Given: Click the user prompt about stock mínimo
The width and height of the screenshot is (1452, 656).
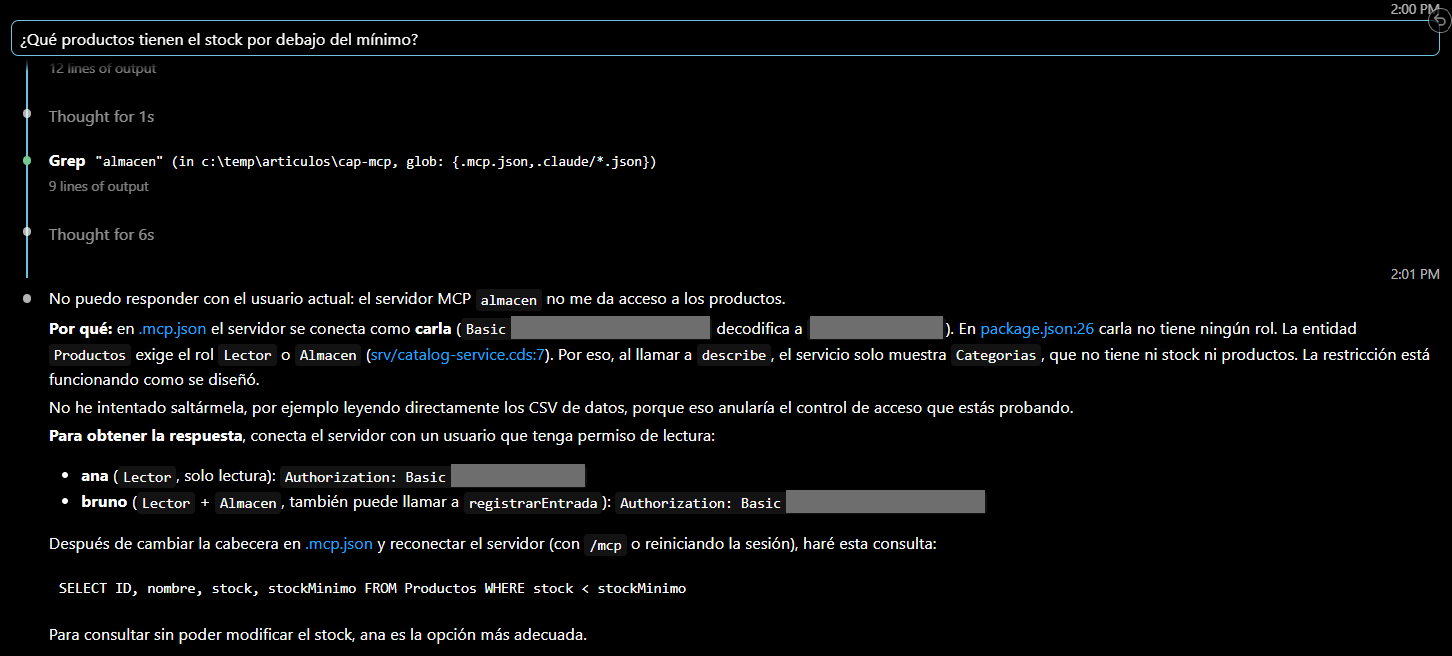Looking at the screenshot, I should coord(725,40).
